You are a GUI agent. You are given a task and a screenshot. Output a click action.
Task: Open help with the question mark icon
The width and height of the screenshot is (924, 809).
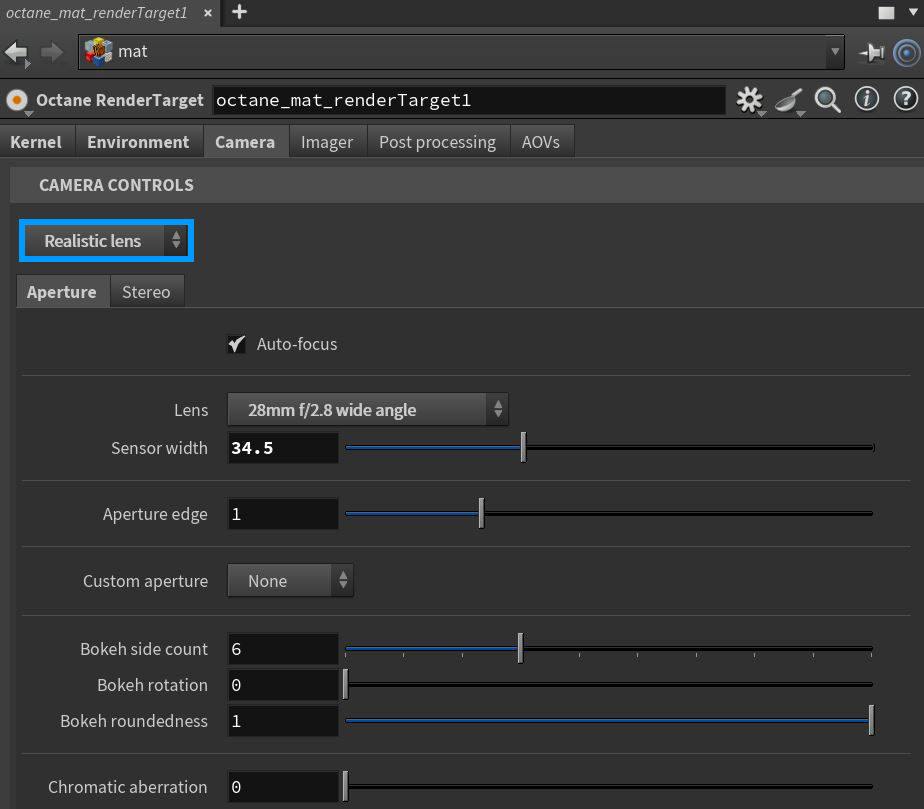point(905,99)
